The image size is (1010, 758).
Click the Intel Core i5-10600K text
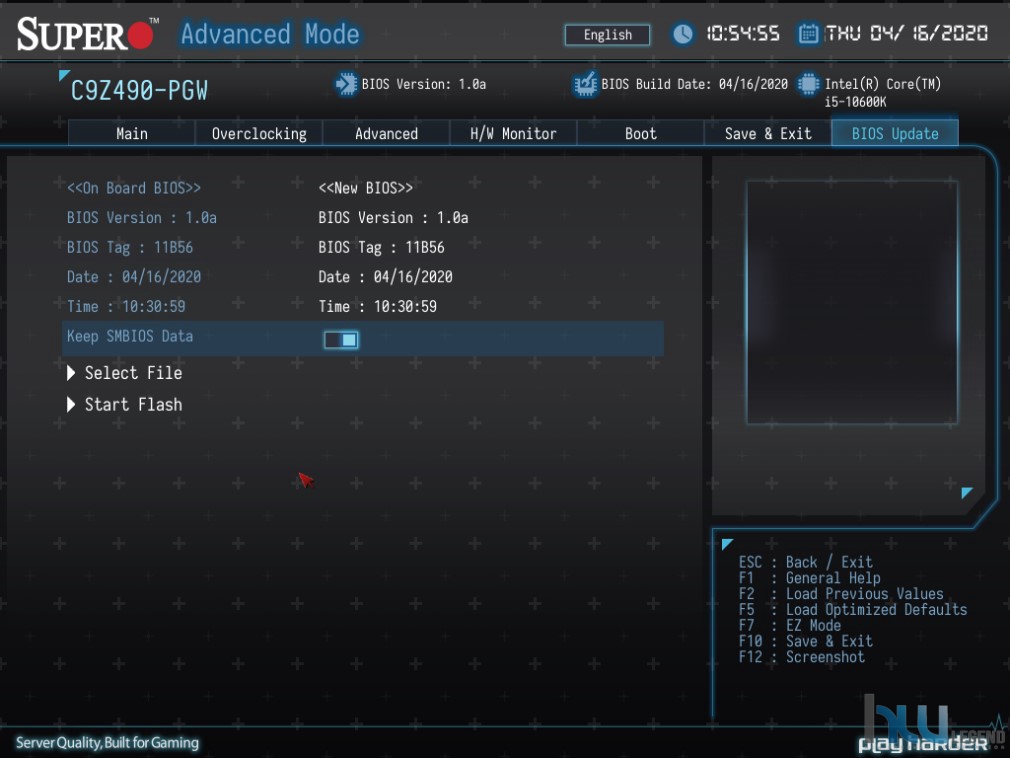tap(882, 92)
